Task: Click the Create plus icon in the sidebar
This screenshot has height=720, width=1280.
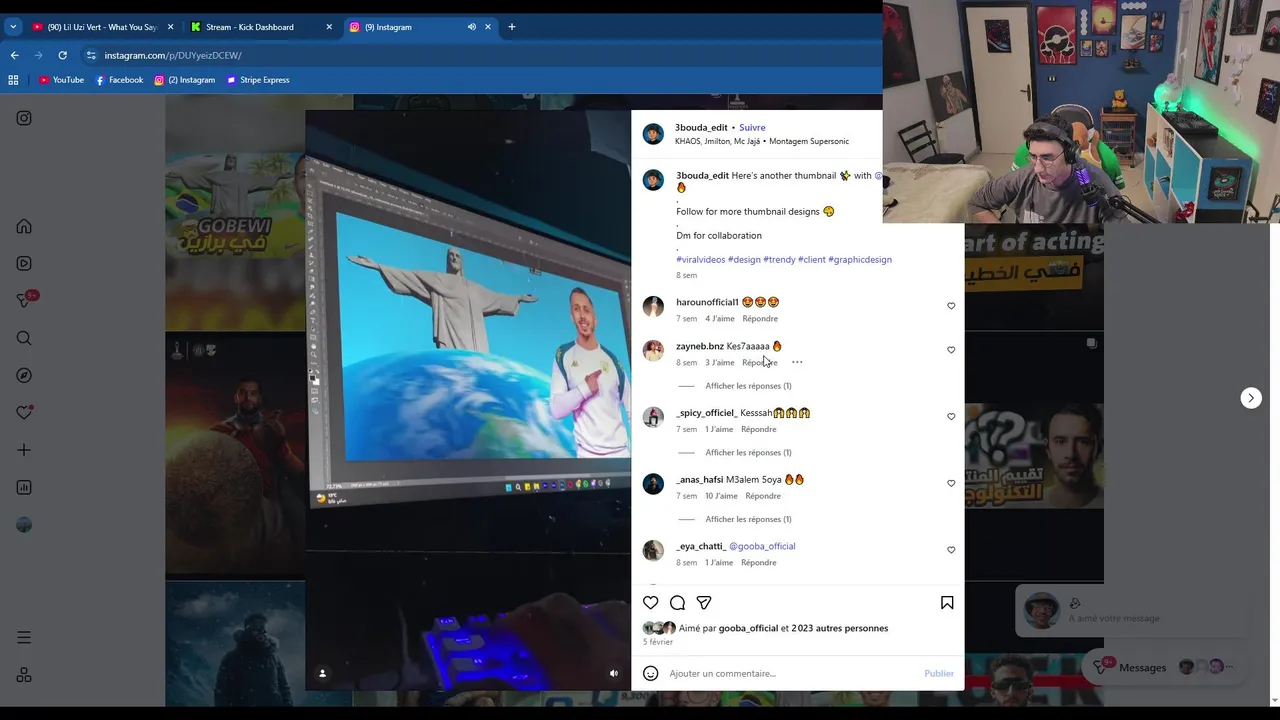Action: (x=24, y=450)
